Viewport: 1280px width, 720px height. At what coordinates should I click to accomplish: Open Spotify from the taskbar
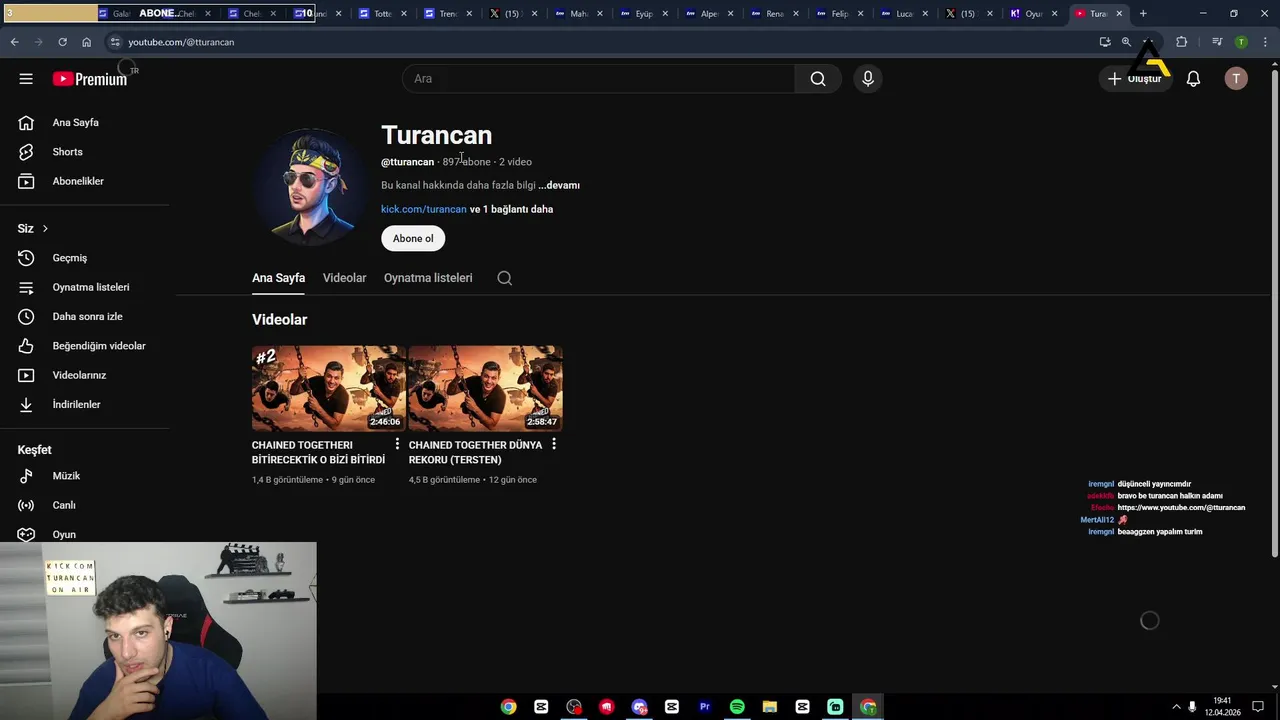click(737, 707)
